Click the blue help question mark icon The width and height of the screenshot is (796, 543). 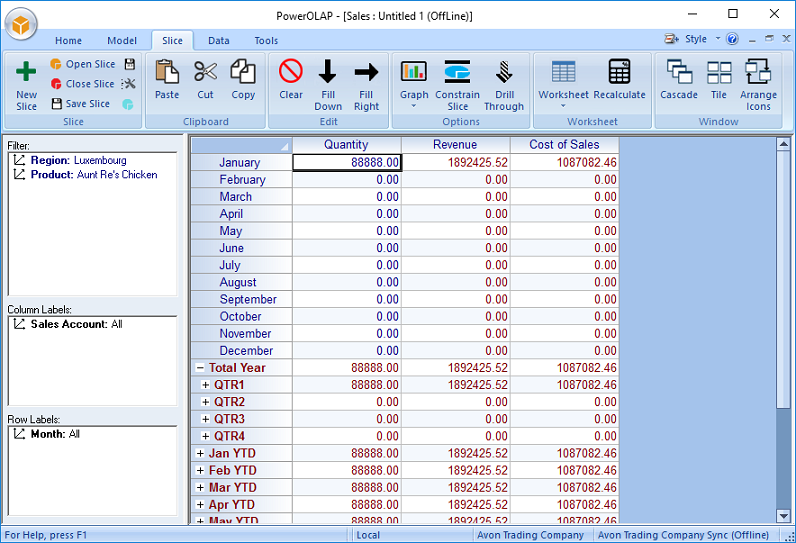[x=732, y=39]
